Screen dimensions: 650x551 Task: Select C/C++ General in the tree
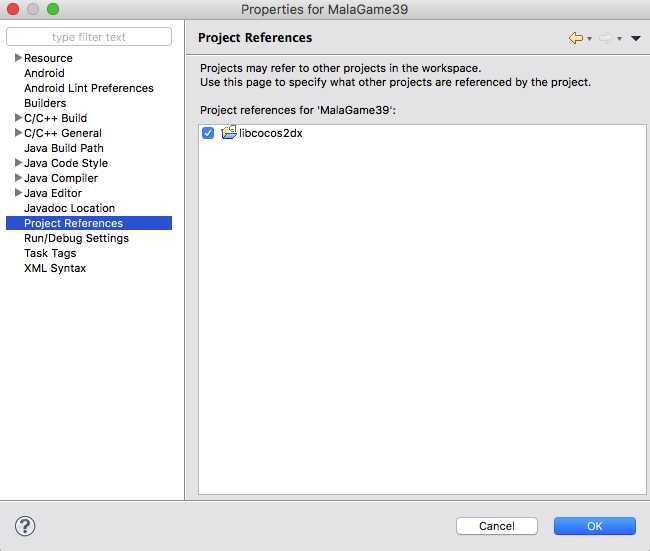pyautogui.click(x=63, y=133)
